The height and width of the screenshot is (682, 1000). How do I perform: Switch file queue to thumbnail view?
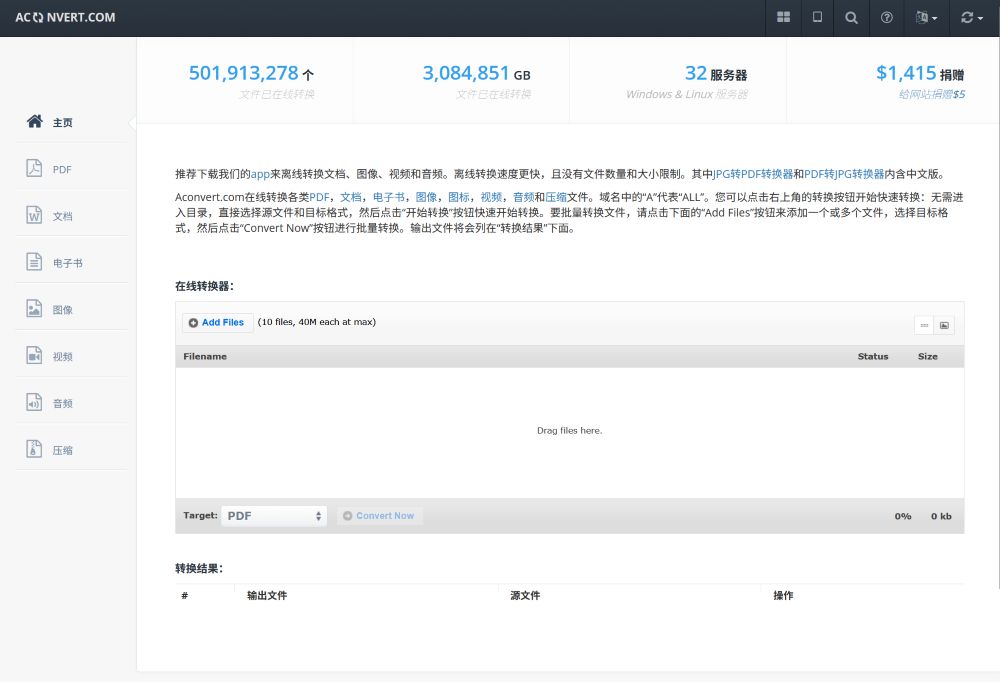coord(944,325)
